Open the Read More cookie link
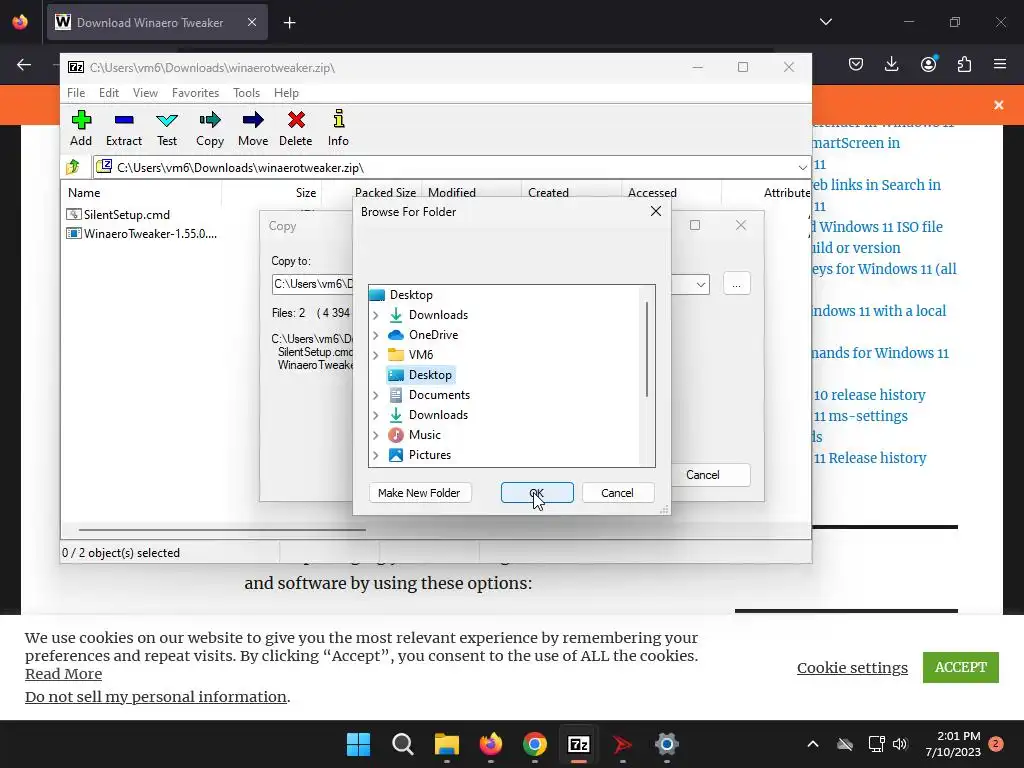The height and width of the screenshot is (768, 1024). [63, 674]
